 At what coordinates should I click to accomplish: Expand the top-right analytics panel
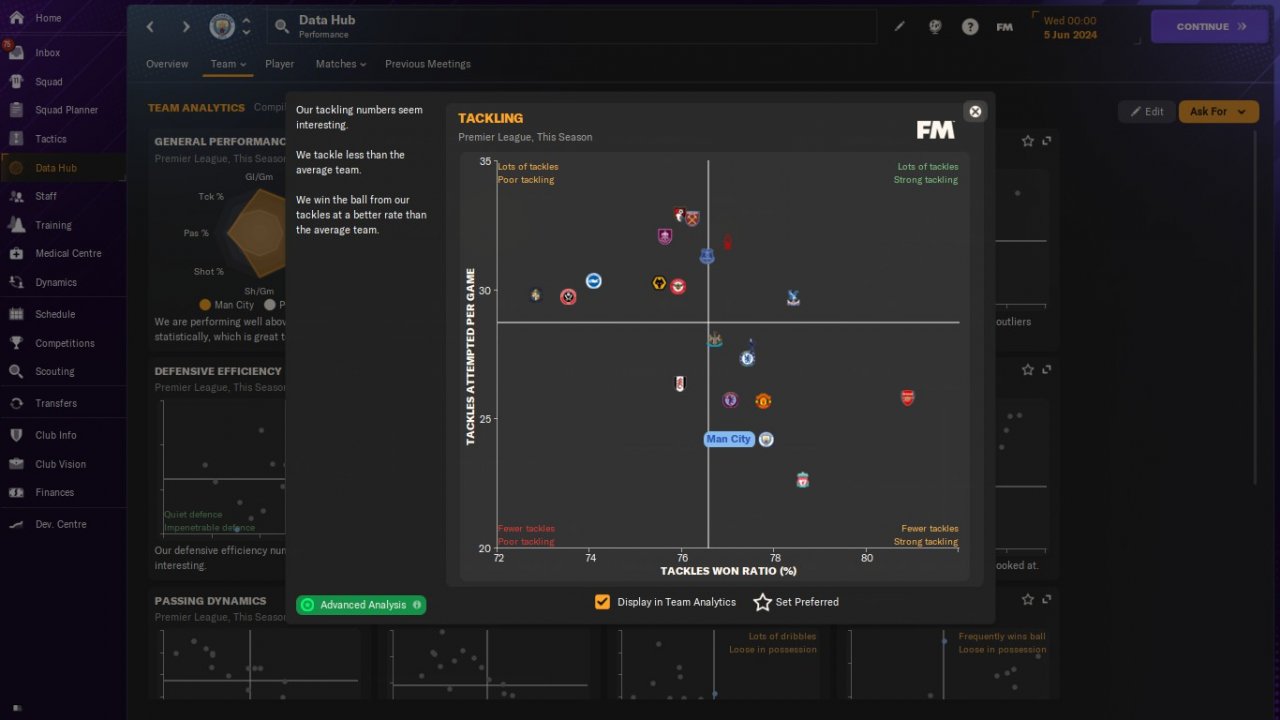[1047, 141]
